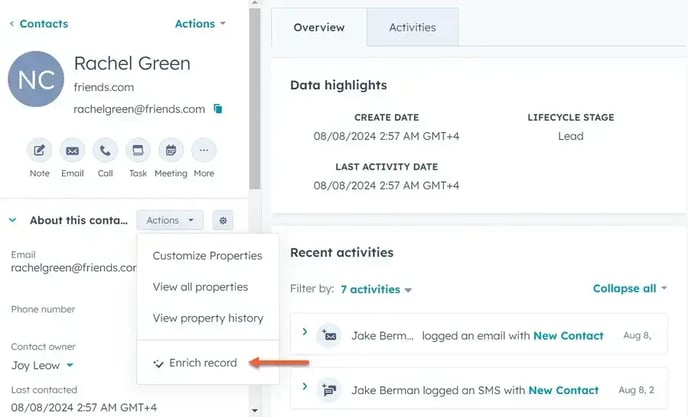Expand the logged SMS activity entry
The height and width of the screenshot is (417, 688).
click(305, 386)
